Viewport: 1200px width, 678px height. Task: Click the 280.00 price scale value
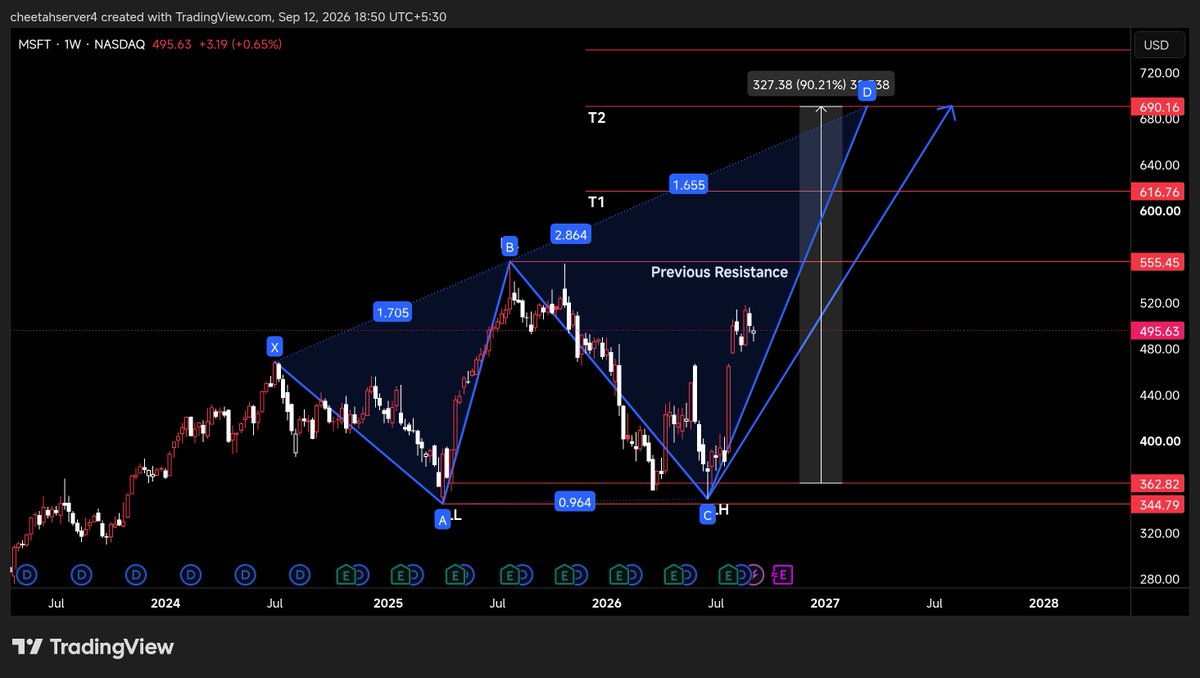point(1158,579)
